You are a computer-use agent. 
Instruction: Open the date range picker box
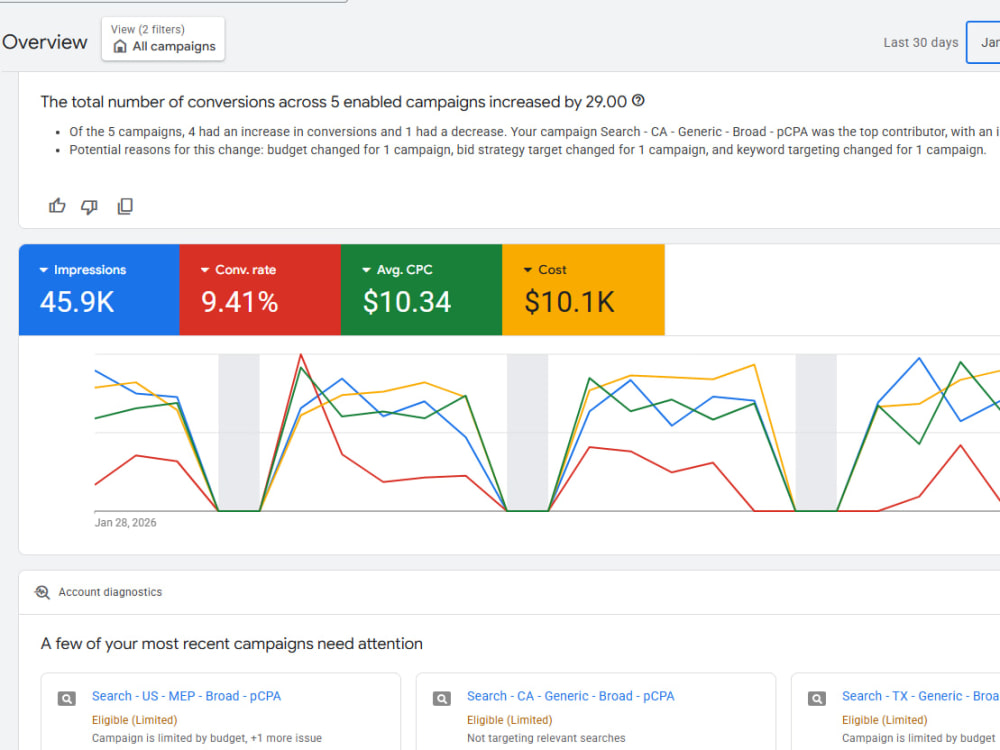coord(983,43)
